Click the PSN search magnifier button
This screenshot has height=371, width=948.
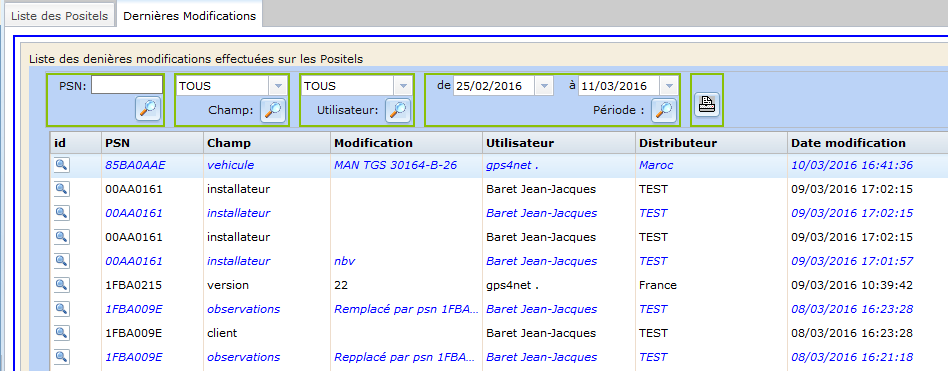(x=148, y=109)
